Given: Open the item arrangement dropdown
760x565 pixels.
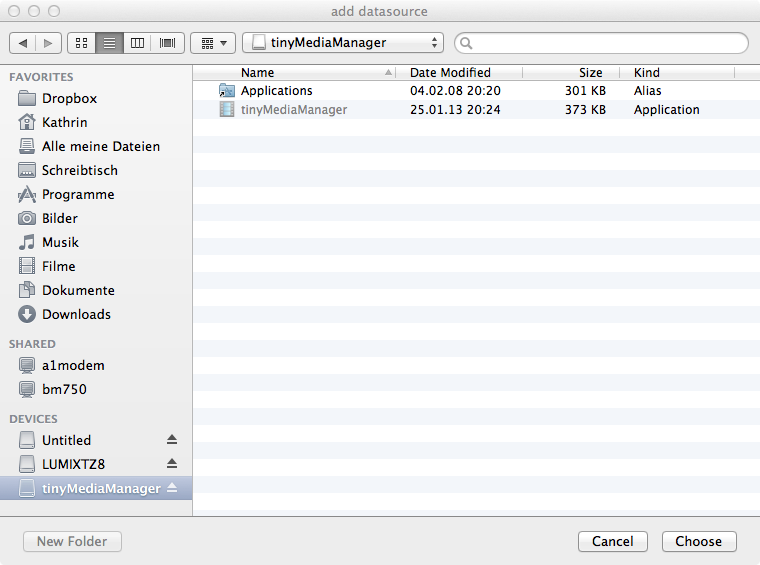Looking at the screenshot, I should (x=213, y=43).
